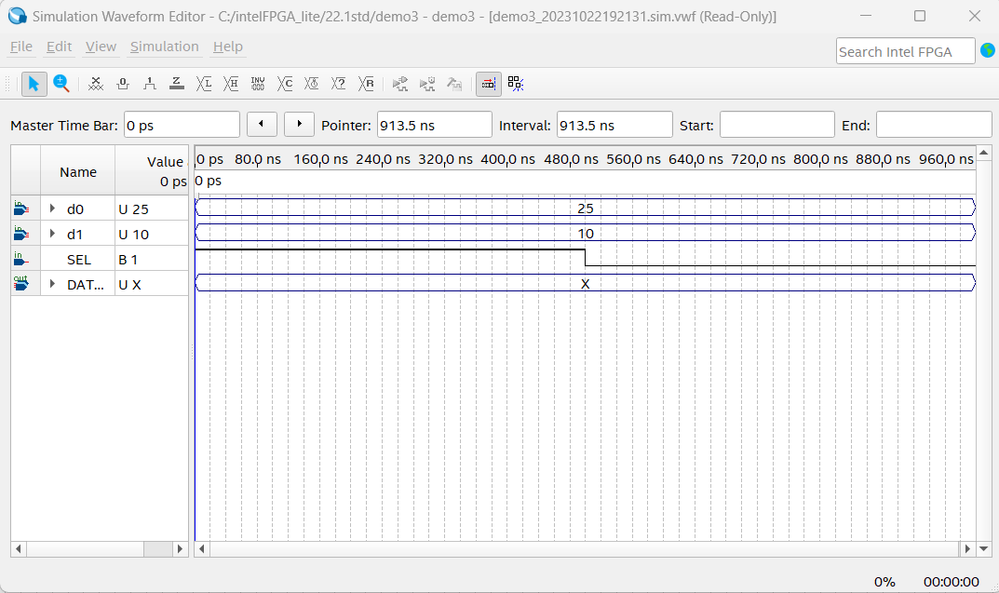
Task: Apply Forcing High (1) to signal
Action: (150, 84)
